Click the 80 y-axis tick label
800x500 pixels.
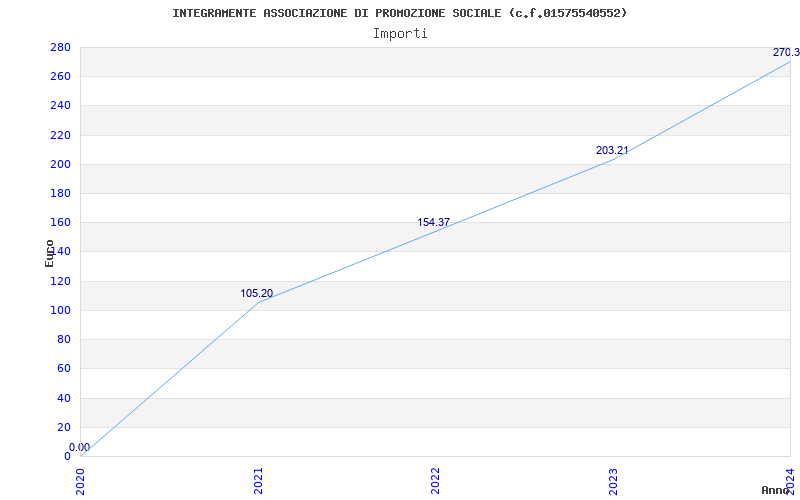[63, 339]
